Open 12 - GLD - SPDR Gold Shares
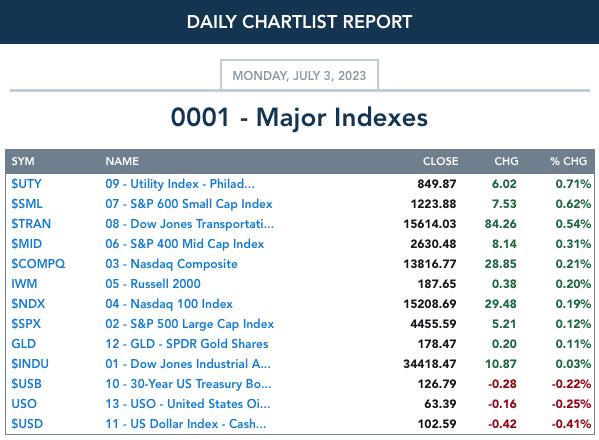This screenshot has width=599, height=440. [187, 344]
